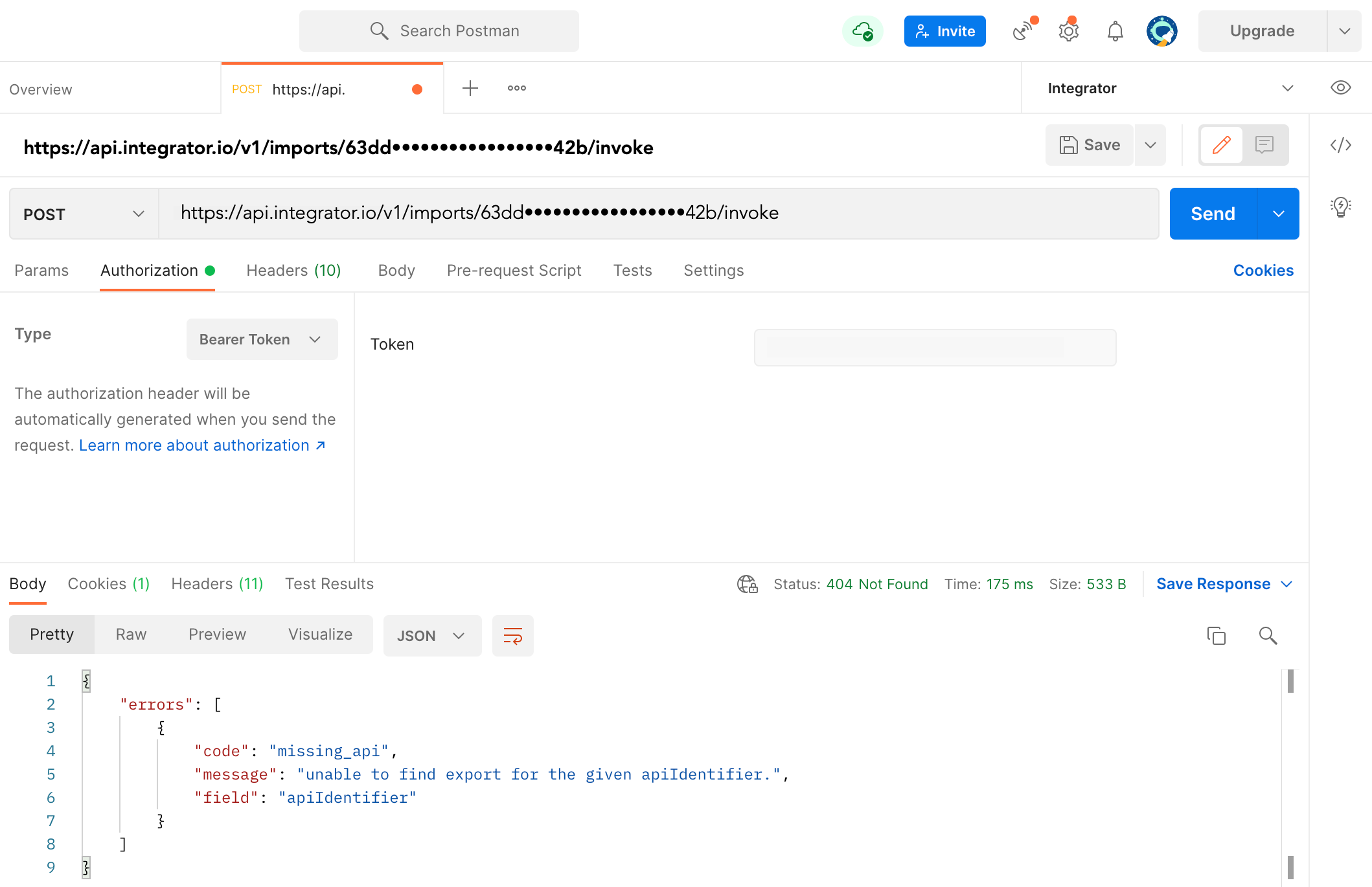This screenshot has height=887, width=1372.
Task: Open the capture requests satellite icon
Action: click(1023, 30)
